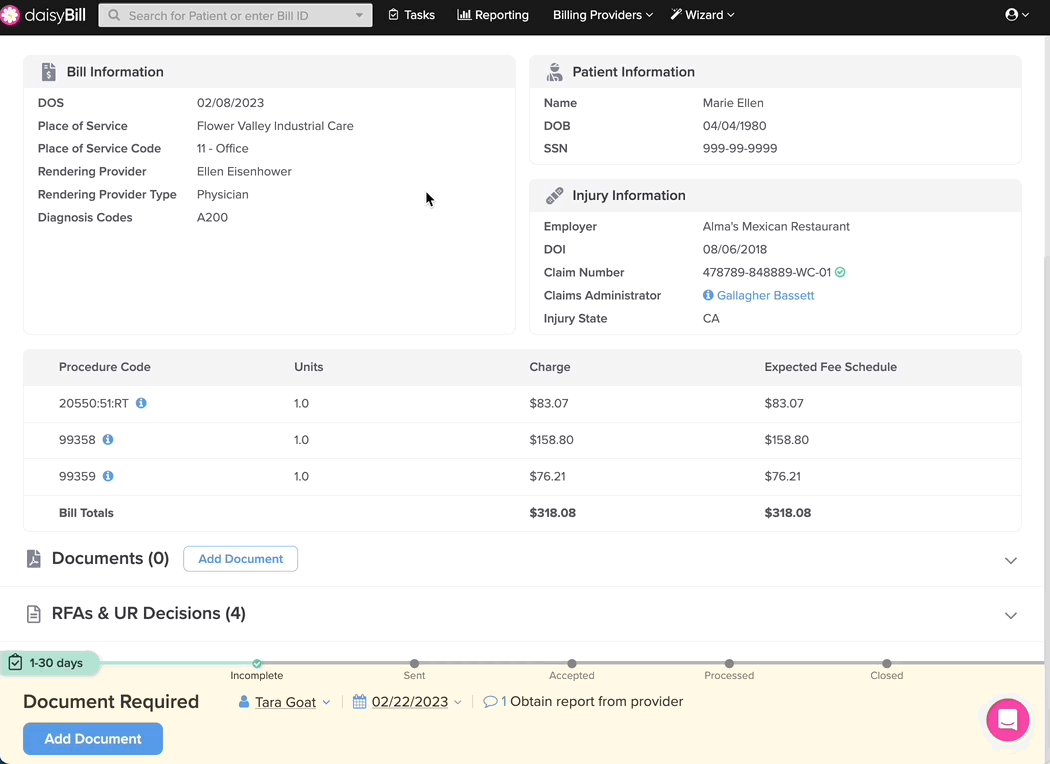Click info icon beside procedure code 99358
This screenshot has width=1050, height=764.
[108, 439]
